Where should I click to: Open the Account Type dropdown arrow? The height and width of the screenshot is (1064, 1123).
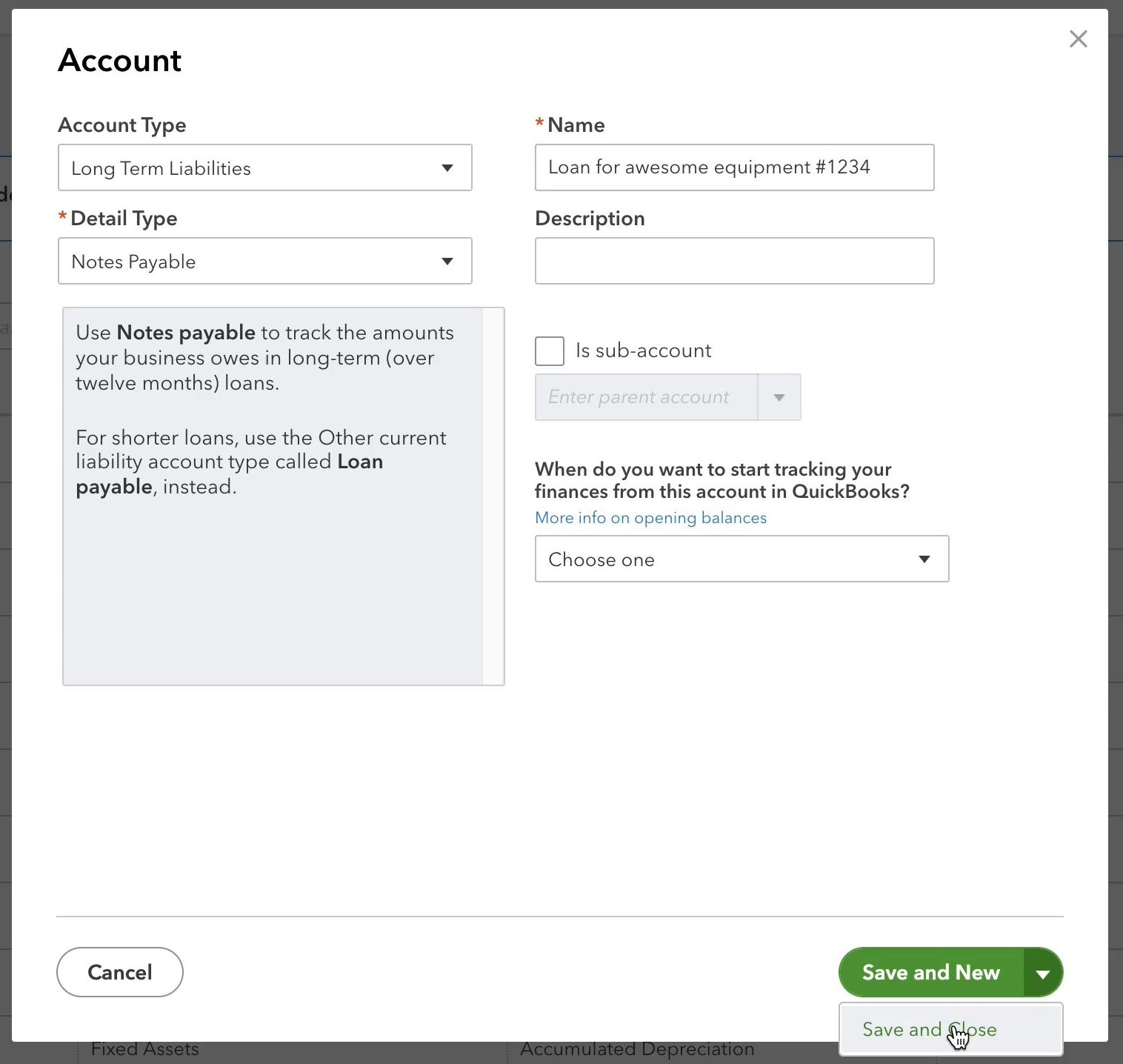click(447, 167)
